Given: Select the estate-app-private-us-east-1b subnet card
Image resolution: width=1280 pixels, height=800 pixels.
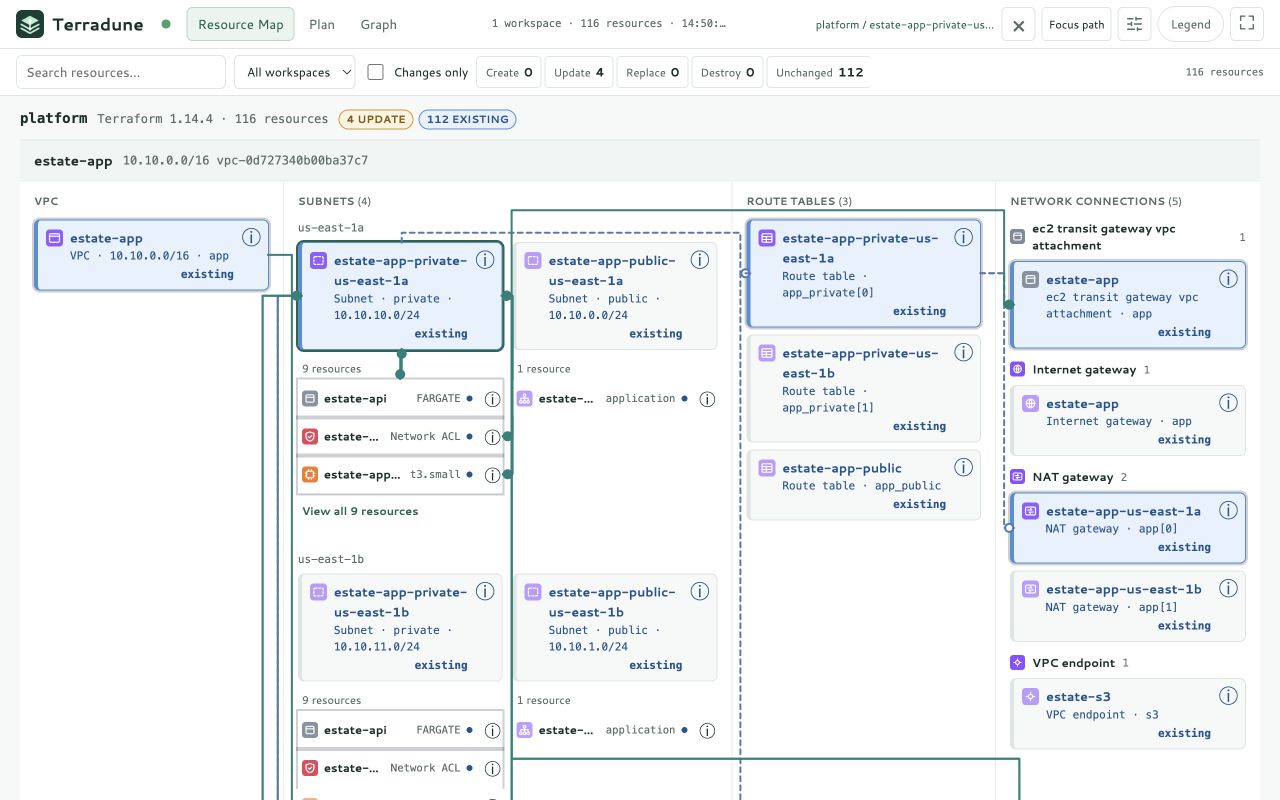Looking at the screenshot, I should 400,627.
